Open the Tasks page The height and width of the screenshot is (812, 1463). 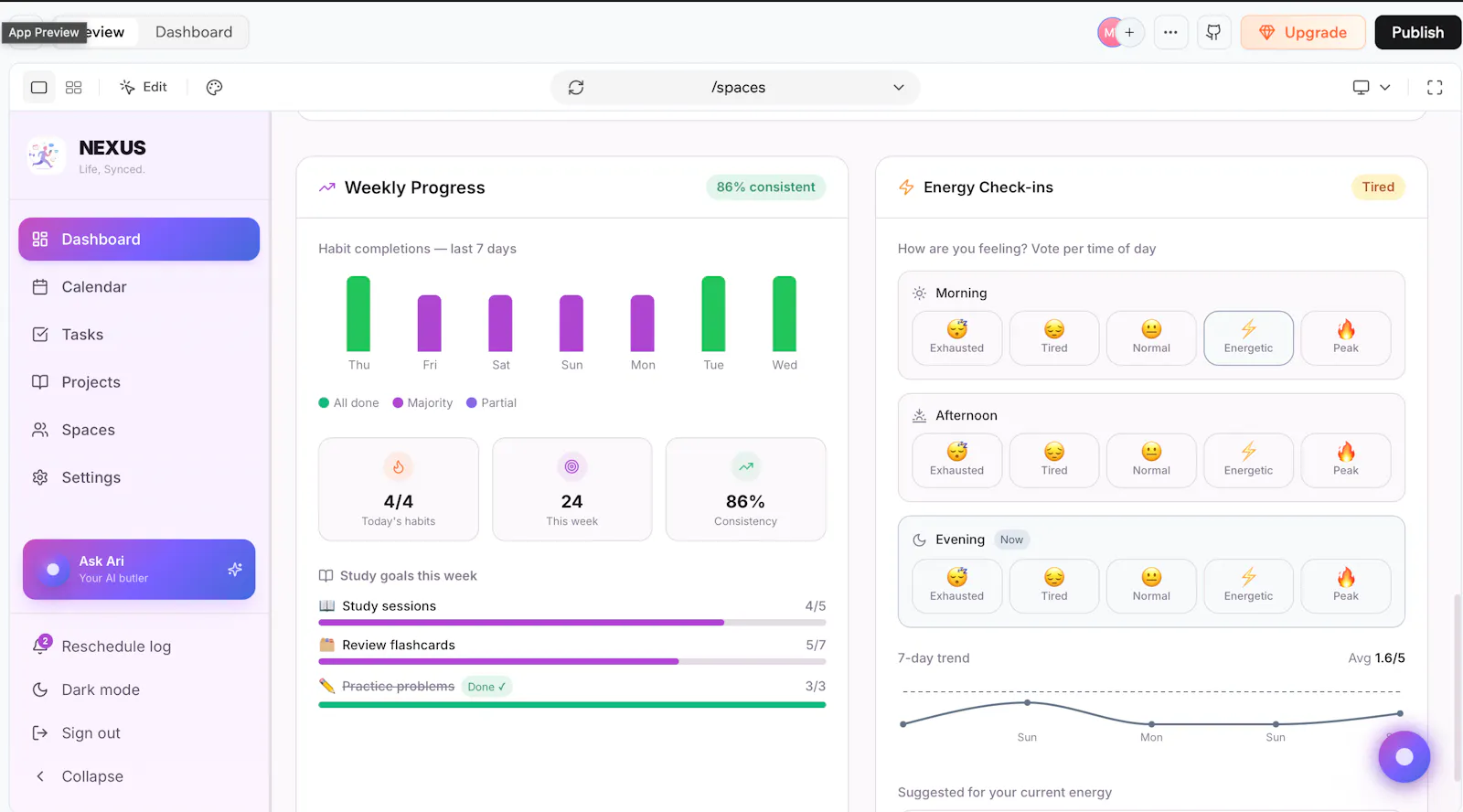(139, 335)
